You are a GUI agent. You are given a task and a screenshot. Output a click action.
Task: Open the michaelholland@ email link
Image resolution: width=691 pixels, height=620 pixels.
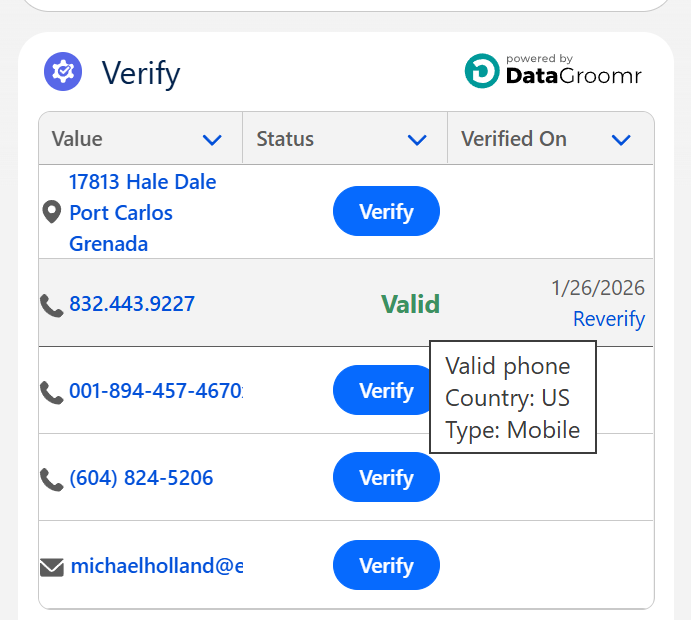pos(157,566)
